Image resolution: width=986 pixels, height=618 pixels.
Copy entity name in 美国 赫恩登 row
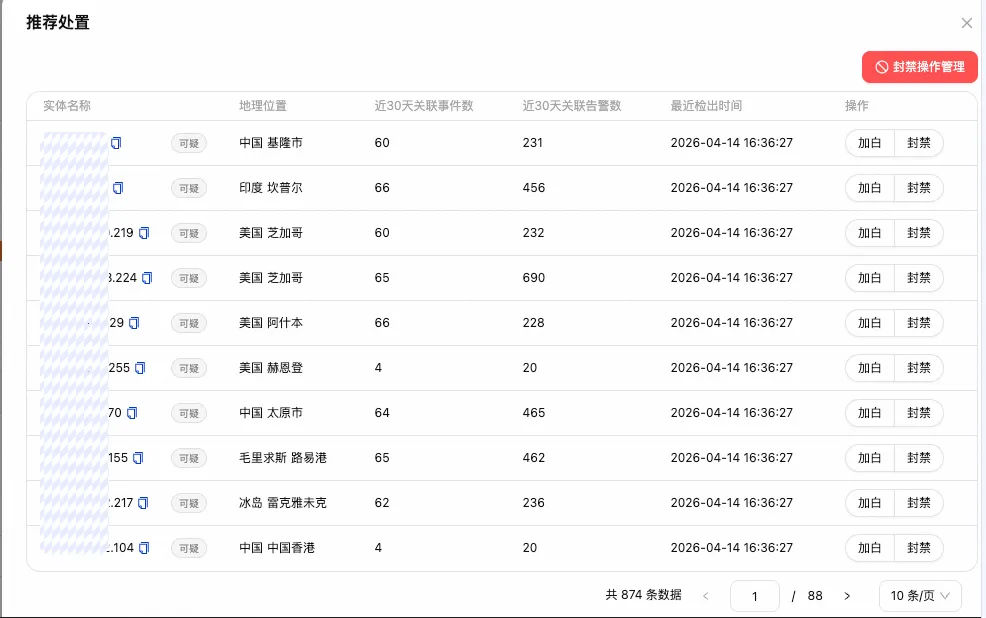tap(140, 368)
